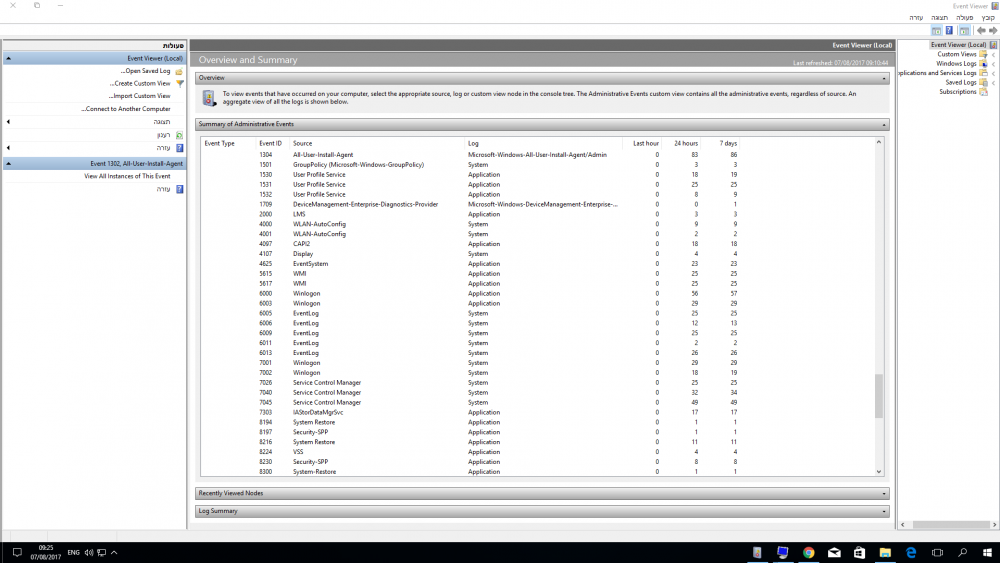Open the פעולה (Action) menu
Image resolution: width=1000 pixels, height=563 pixels.
pos(964,18)
